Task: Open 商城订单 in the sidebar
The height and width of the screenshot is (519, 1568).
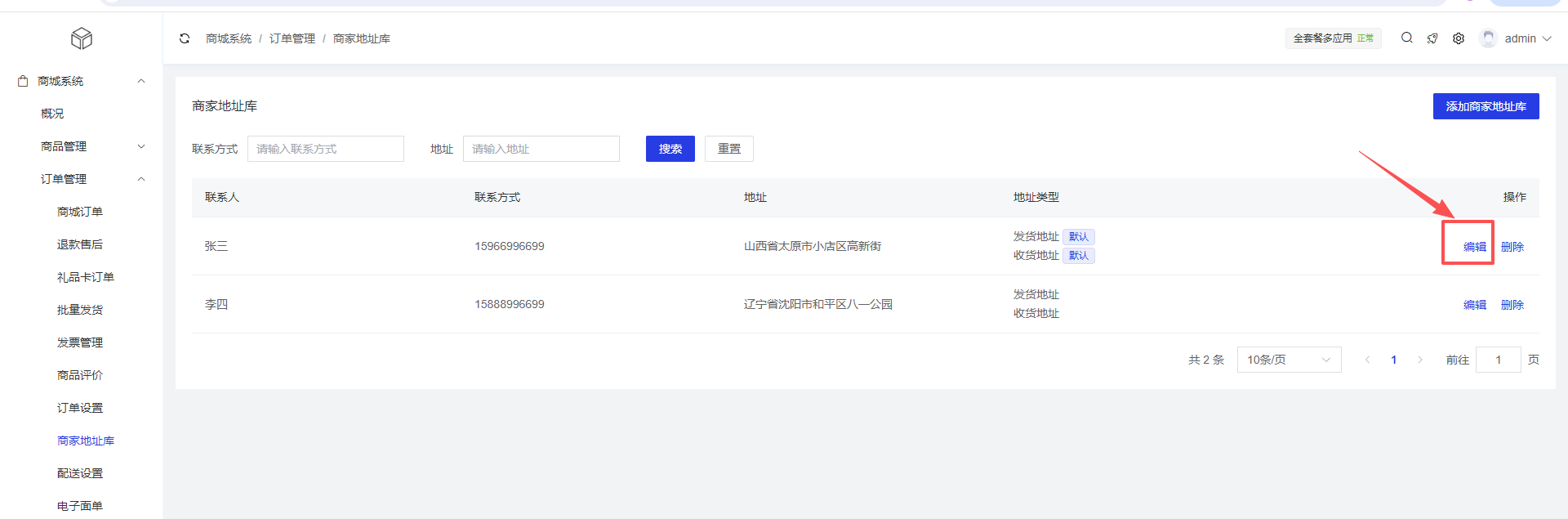Action: tap(80, 212)
